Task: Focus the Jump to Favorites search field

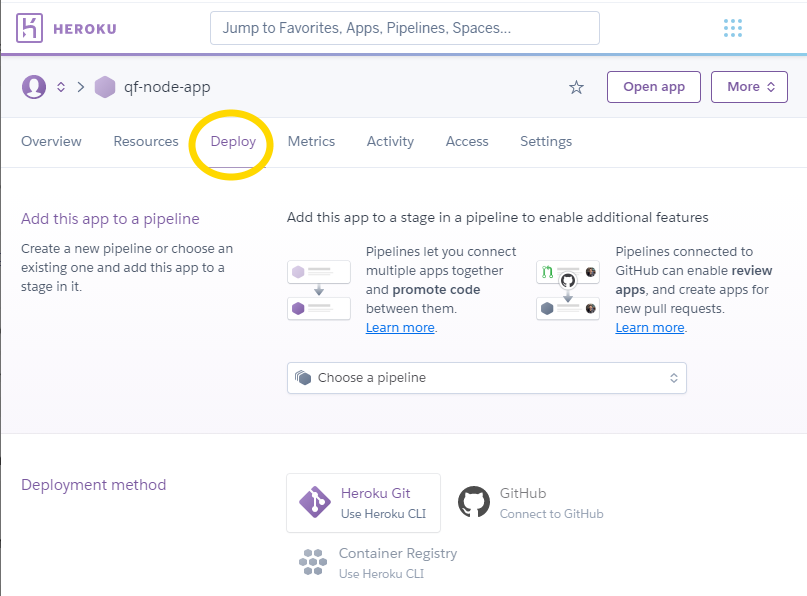Action: pos(404,28)
